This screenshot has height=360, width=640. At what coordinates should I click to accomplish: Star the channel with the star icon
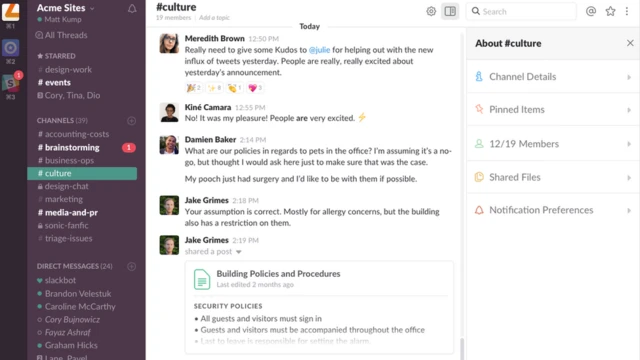pos(610,11)
